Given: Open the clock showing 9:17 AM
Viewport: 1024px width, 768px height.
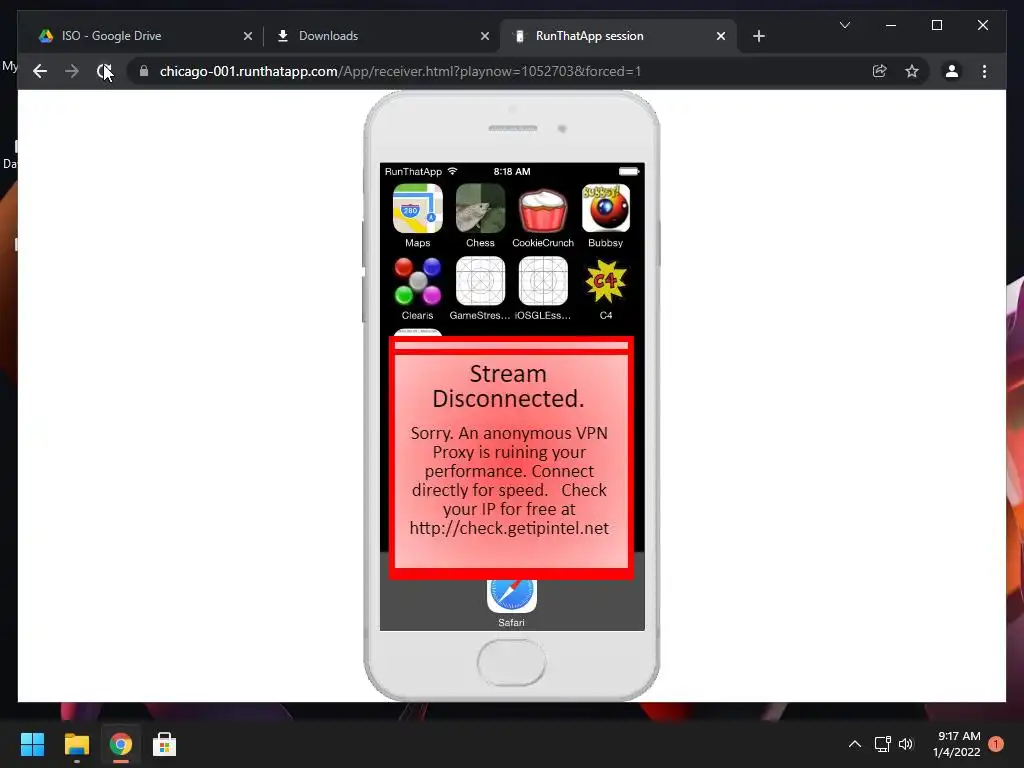Looking at the screenshot, I should click(957, 744).
